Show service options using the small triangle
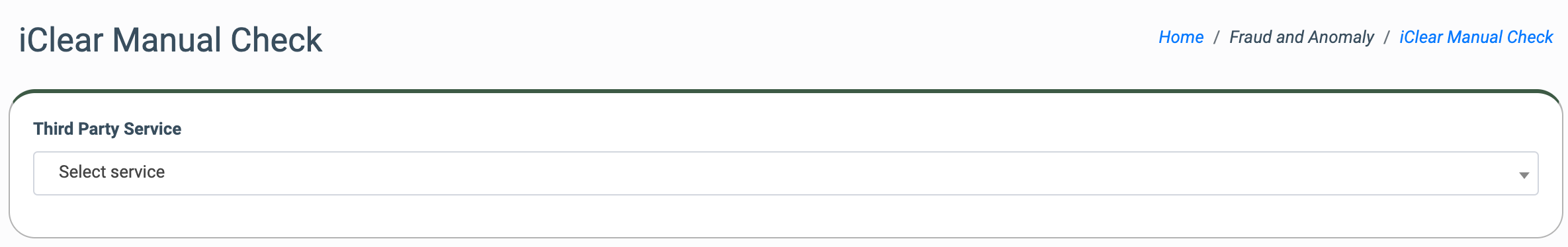 [x=1524, y=175]
